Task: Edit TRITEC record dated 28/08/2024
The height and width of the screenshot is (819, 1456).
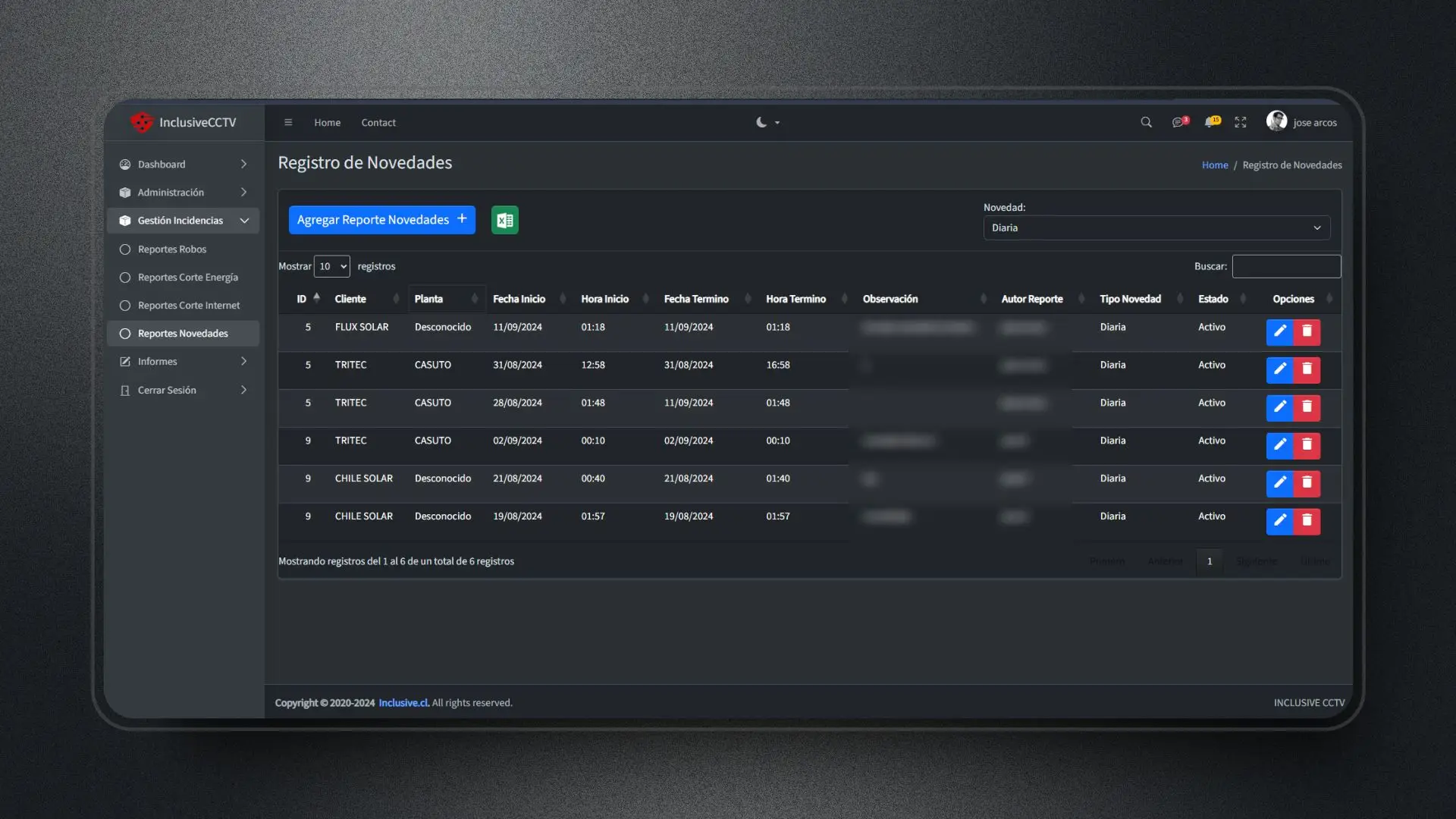Action: coord(1279,407)
